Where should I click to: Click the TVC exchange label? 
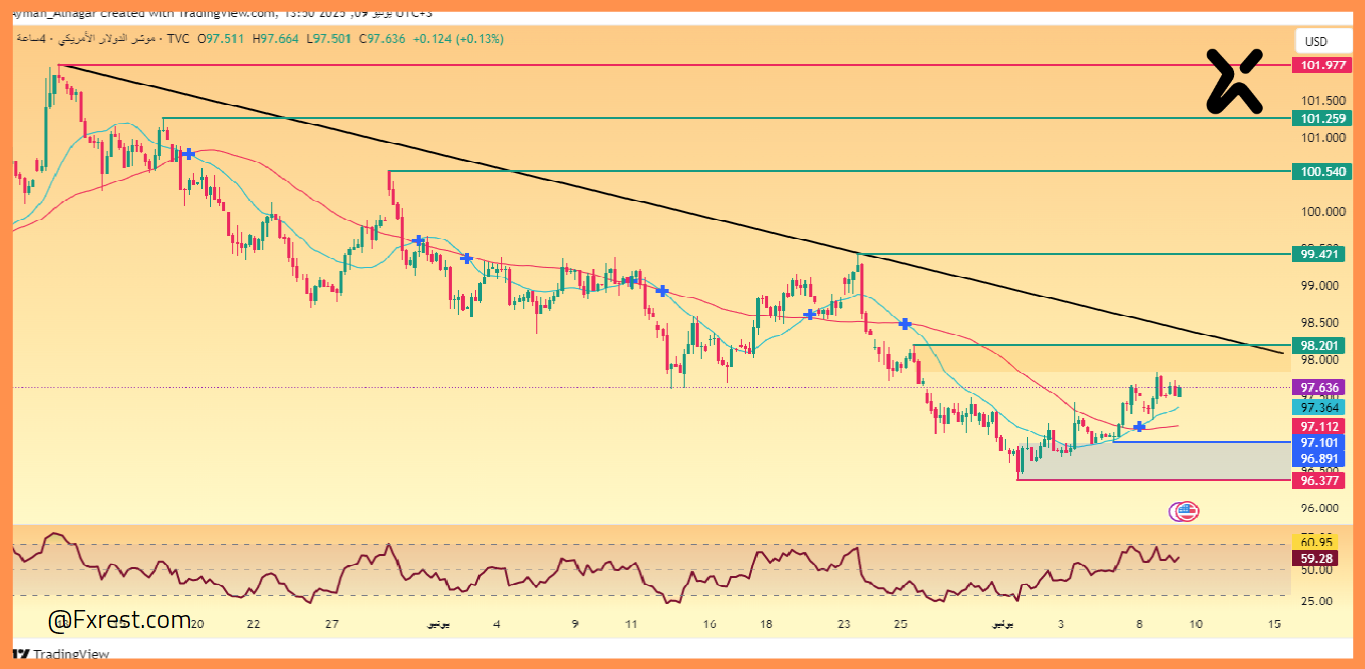coord(178,38)
